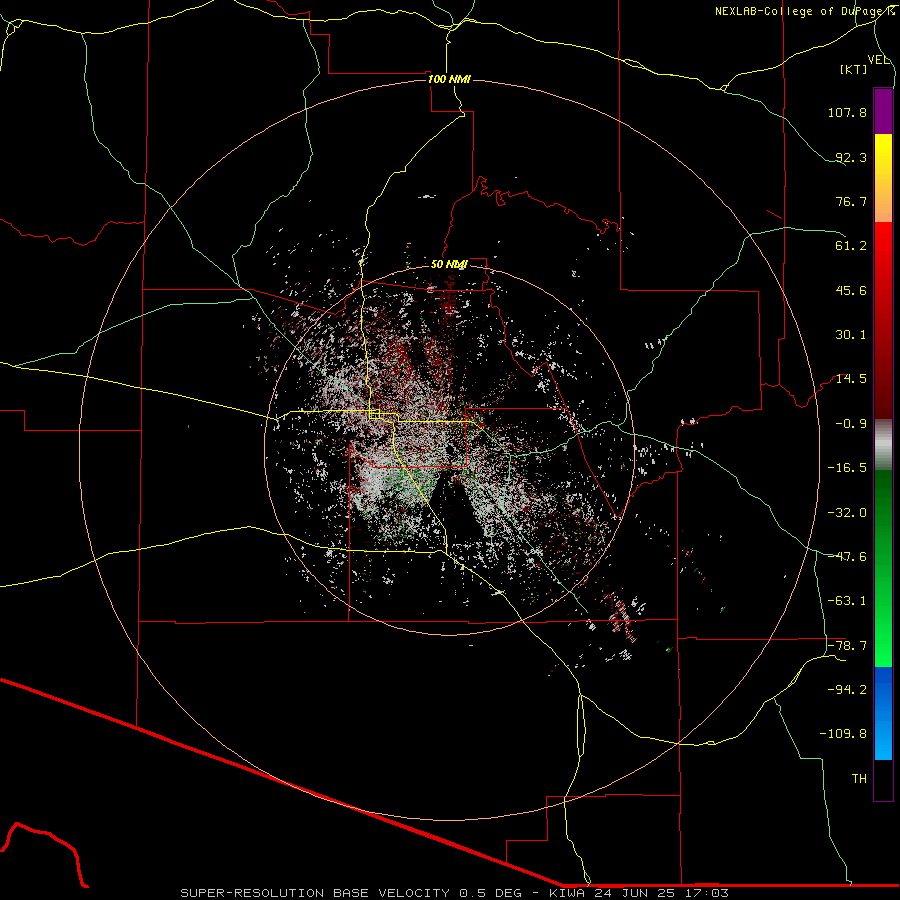The width and height of the screenshot is (900, 900).
Task: Click the 92.3 velocity legend value
Action: pyautogui.click(x=851, y=157)
